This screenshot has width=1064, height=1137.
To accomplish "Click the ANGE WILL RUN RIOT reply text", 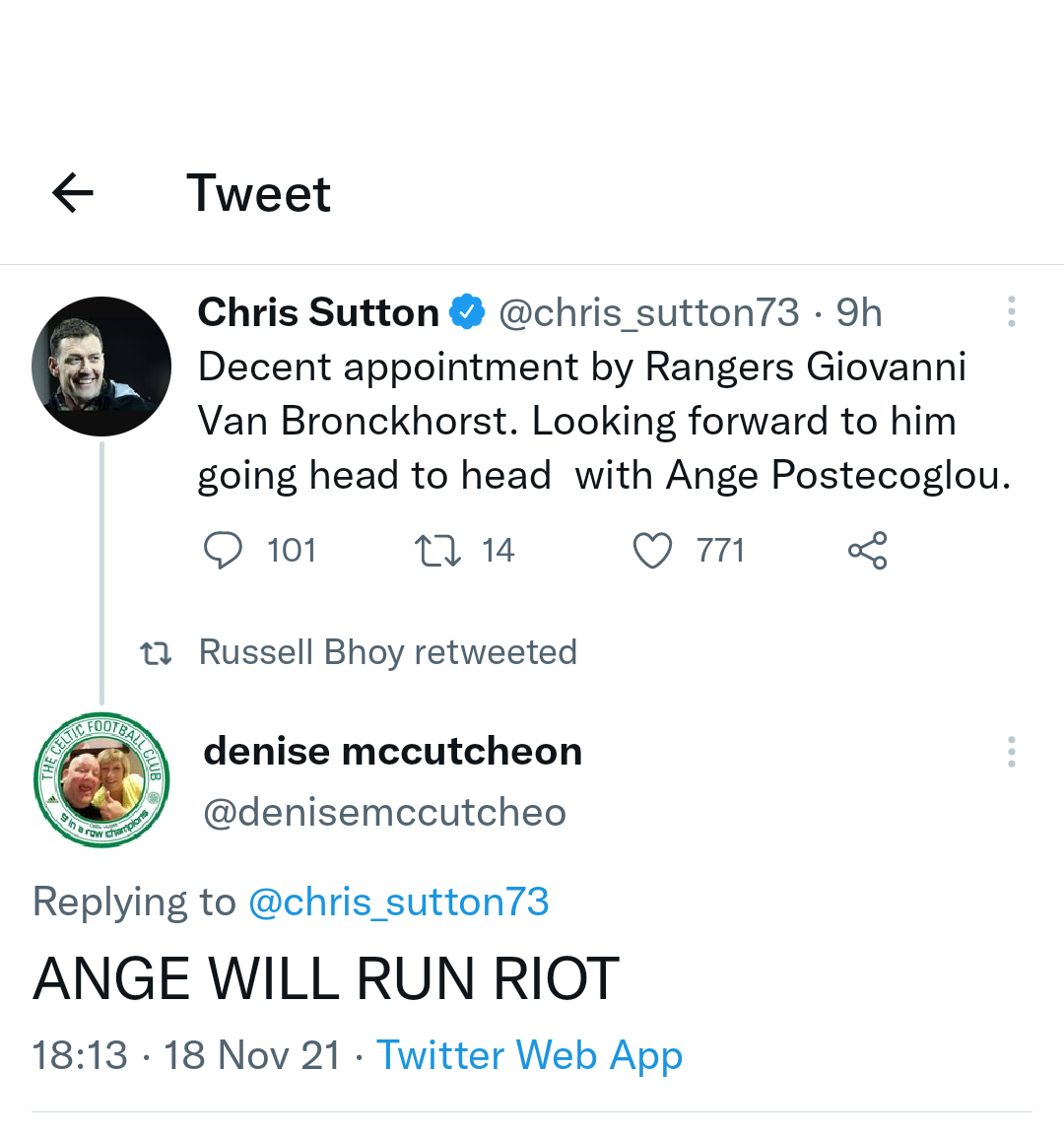I will click(326, 979).
